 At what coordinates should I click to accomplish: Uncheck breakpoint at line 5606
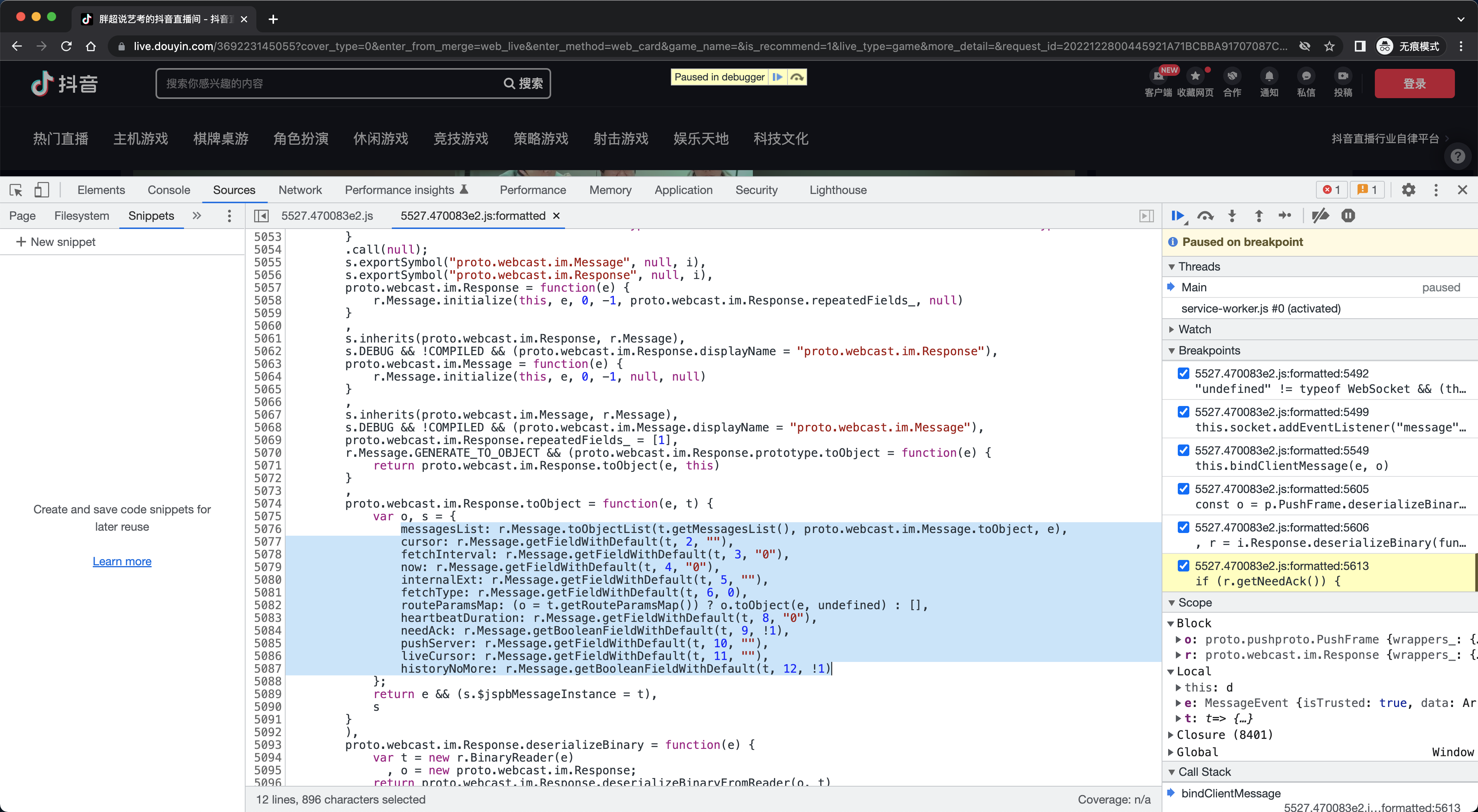1183,527
